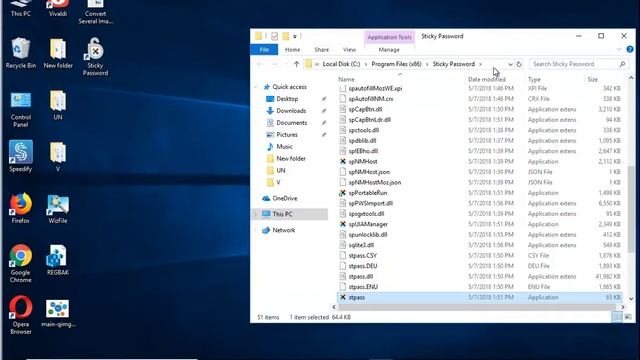Screen dimensions: 640x360
Task: Click the Properties icon in the Quick Access Toolbar
Action: point(274,36)
